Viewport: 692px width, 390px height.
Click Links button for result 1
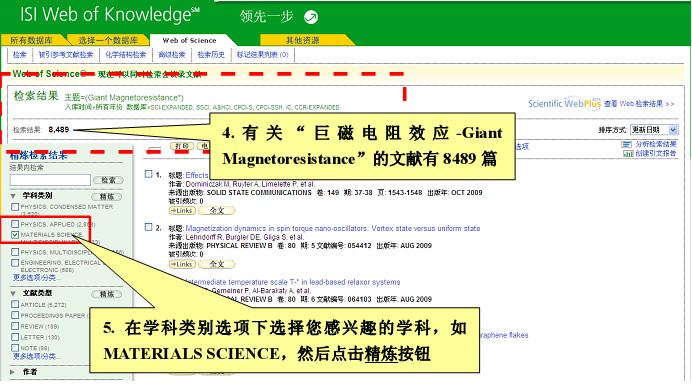click(x=182, y=210)
